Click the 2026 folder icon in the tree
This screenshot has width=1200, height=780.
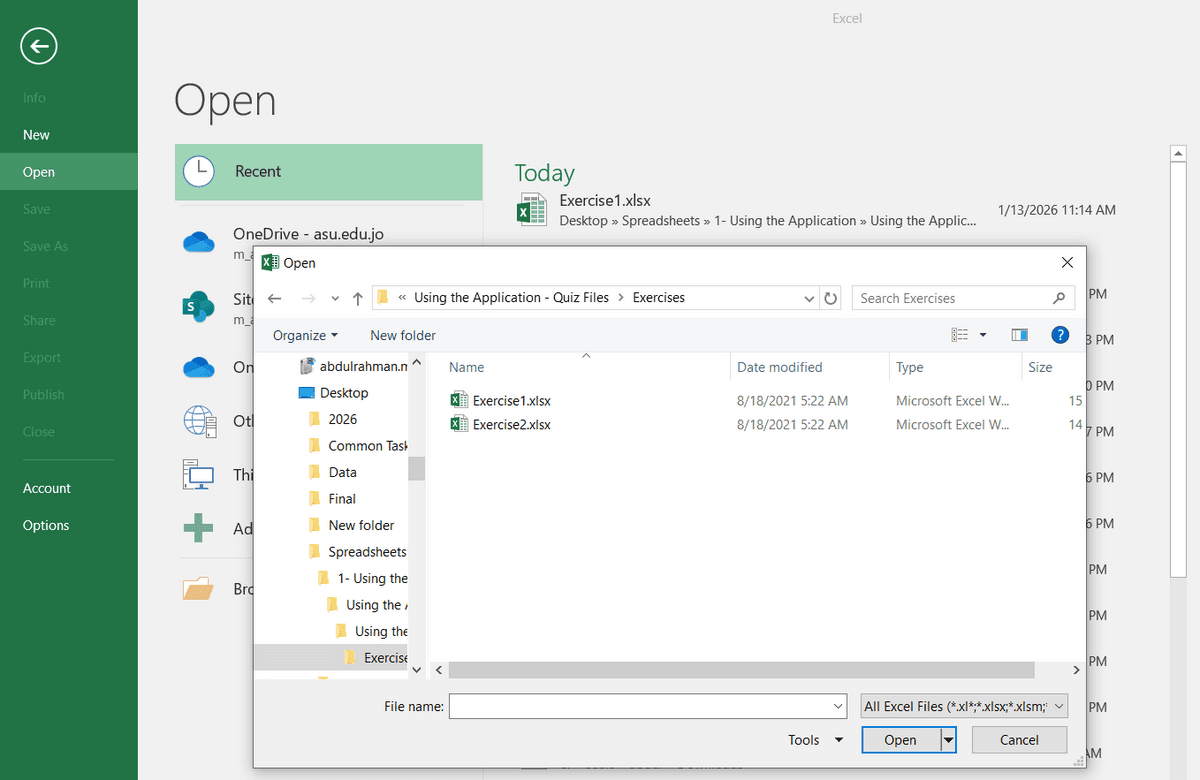(314, 419)
